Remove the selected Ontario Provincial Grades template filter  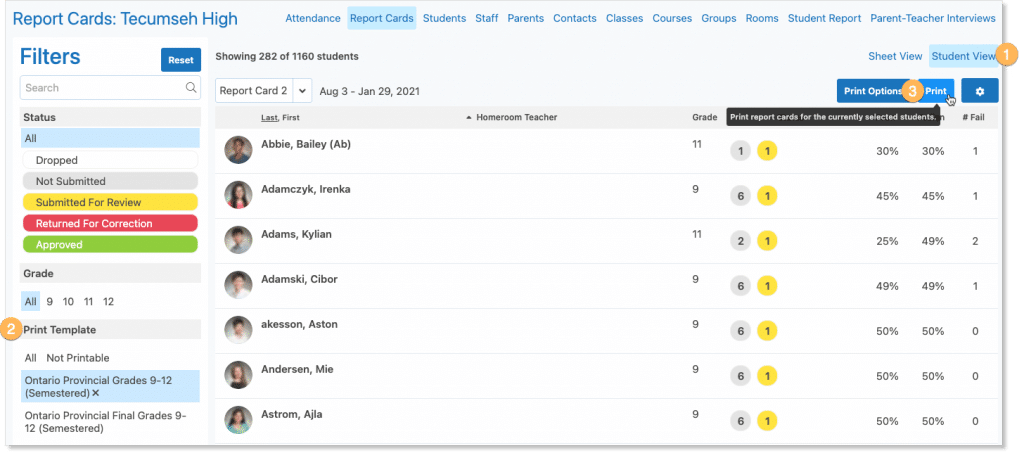95,394
